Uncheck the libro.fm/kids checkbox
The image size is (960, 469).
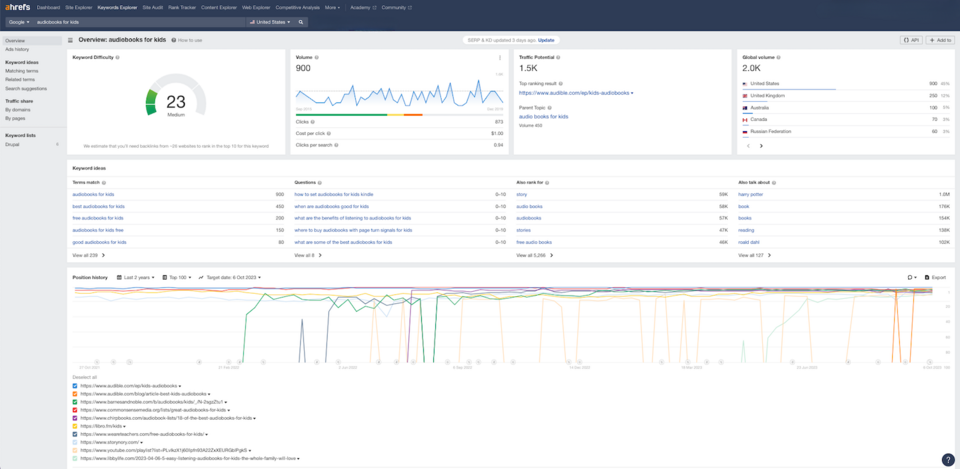coord(75,426)
